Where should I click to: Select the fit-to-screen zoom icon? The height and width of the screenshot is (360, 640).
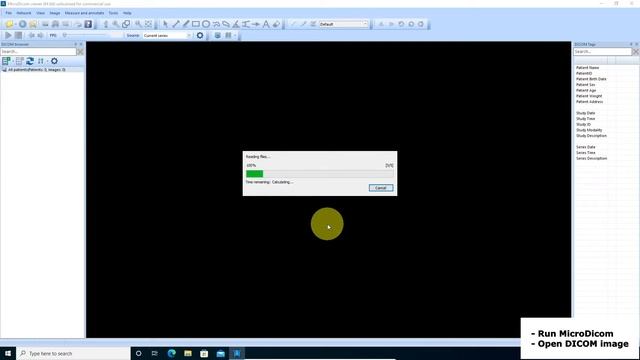149,24
